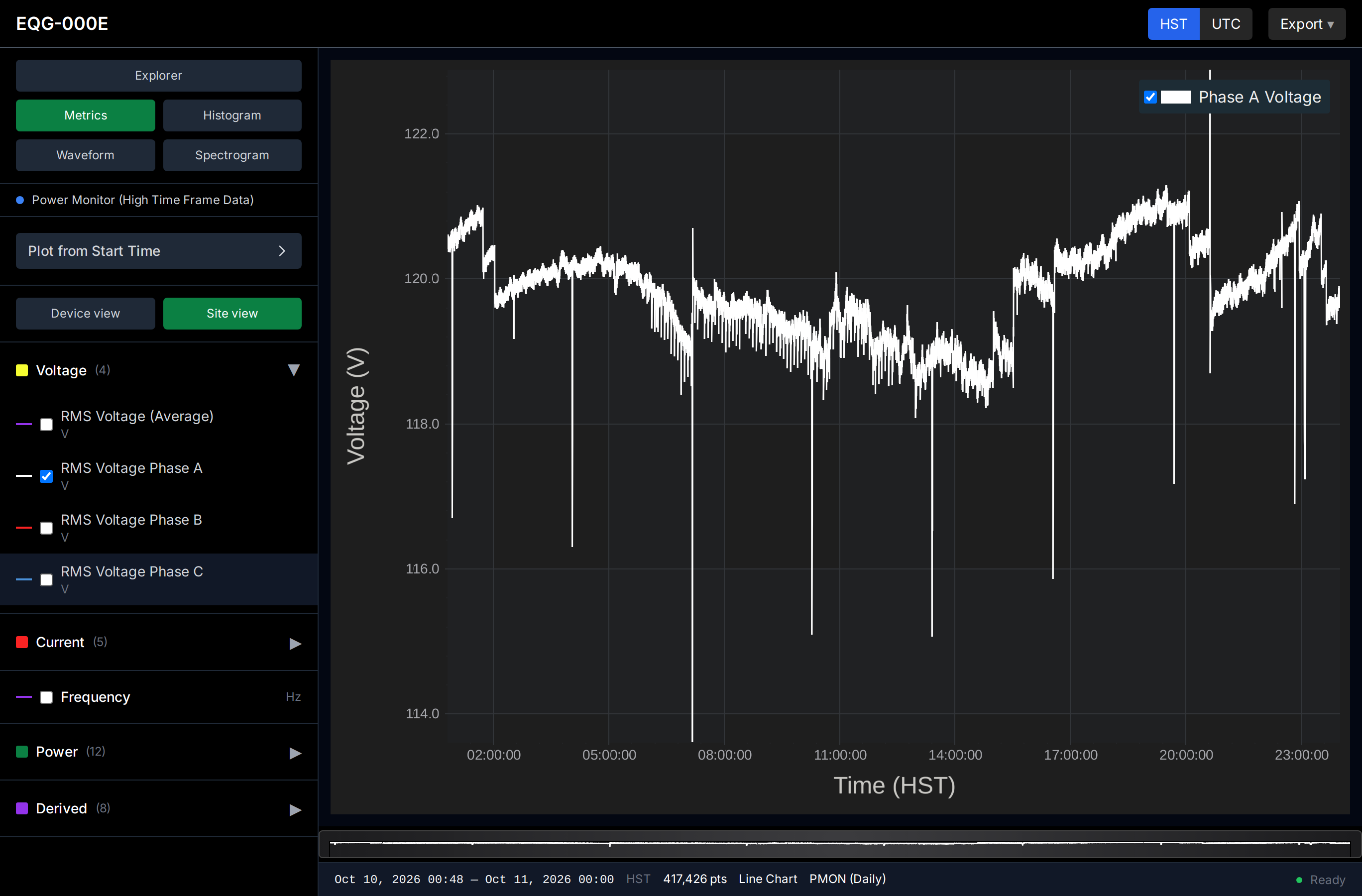Click the purple Frequency line icon

click(23, 696)
